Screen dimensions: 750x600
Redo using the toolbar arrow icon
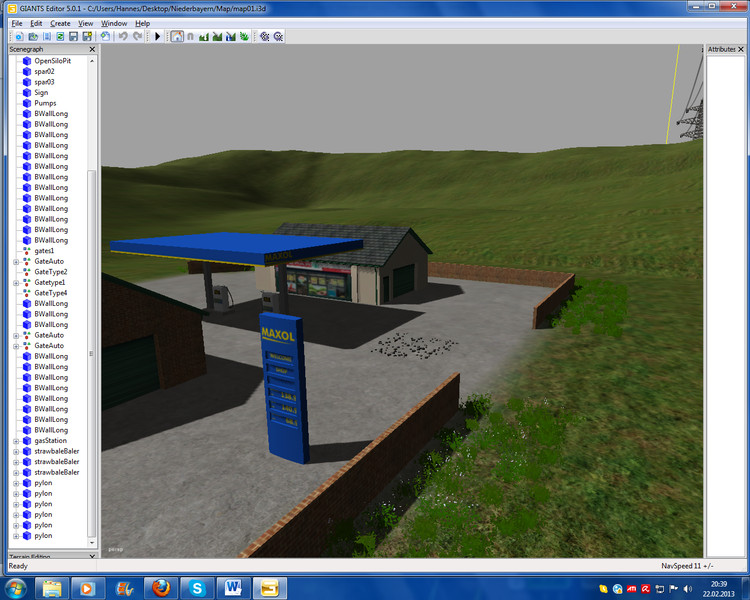137,36
